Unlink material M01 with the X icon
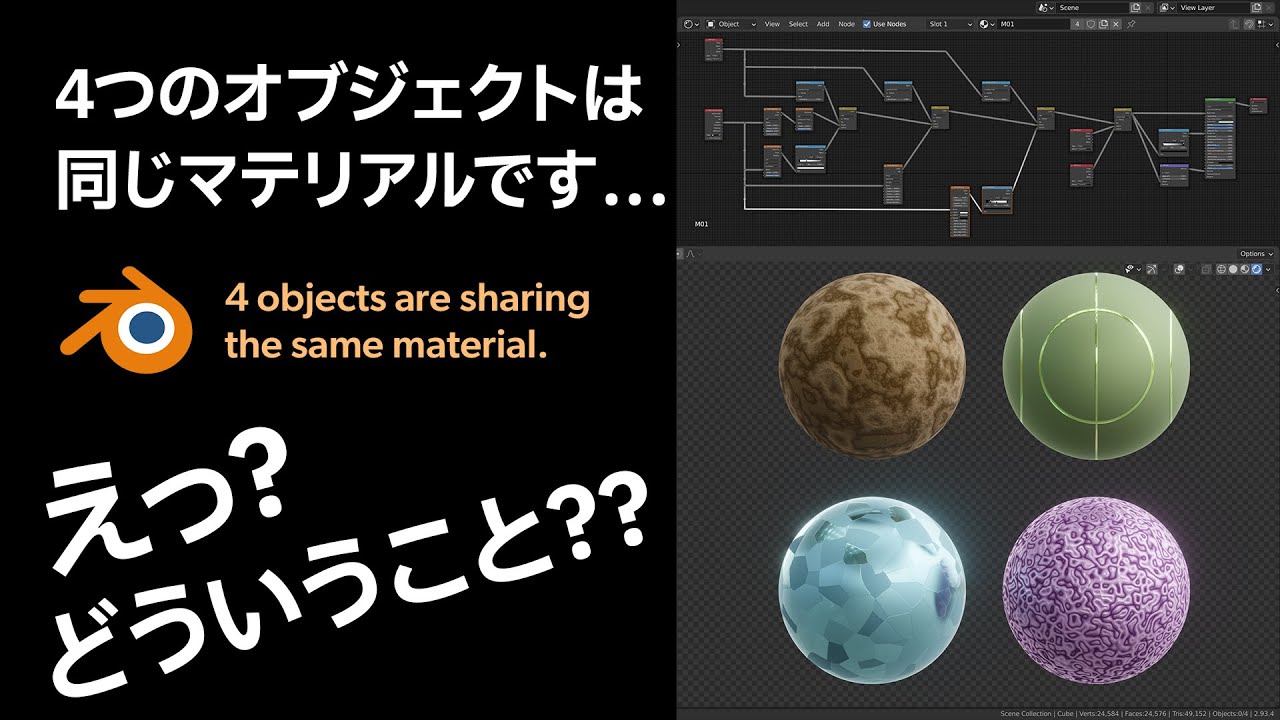1280x720 pixels. point(1116,24)
